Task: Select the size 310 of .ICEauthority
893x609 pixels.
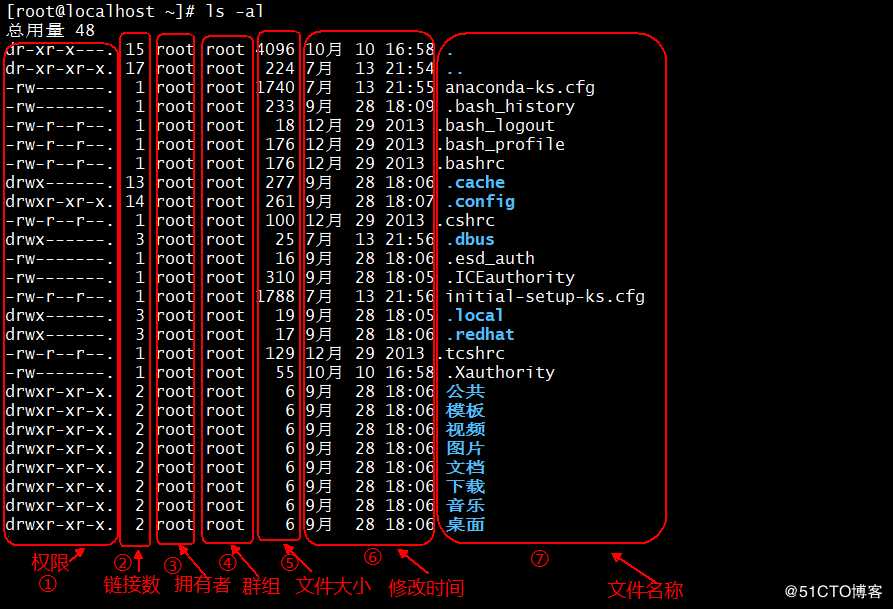Action: pyautogui.click(x=280, y=277)
